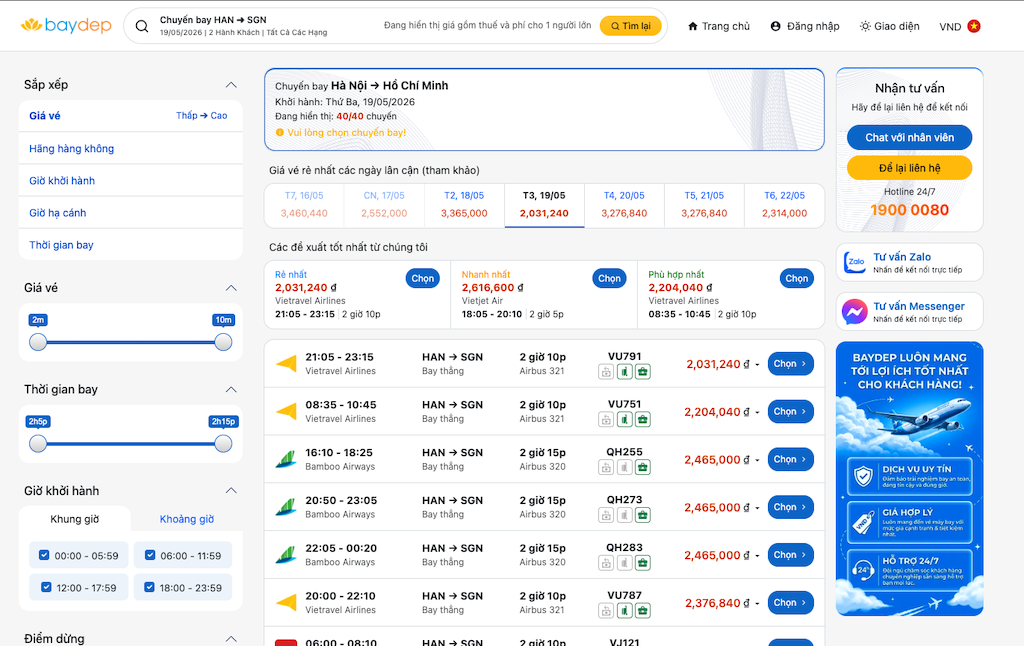This screenshot has height=646, width=1024.
Task: Click Vietravel Airlines logo on 21:05 flight
Action: (286, 363)
